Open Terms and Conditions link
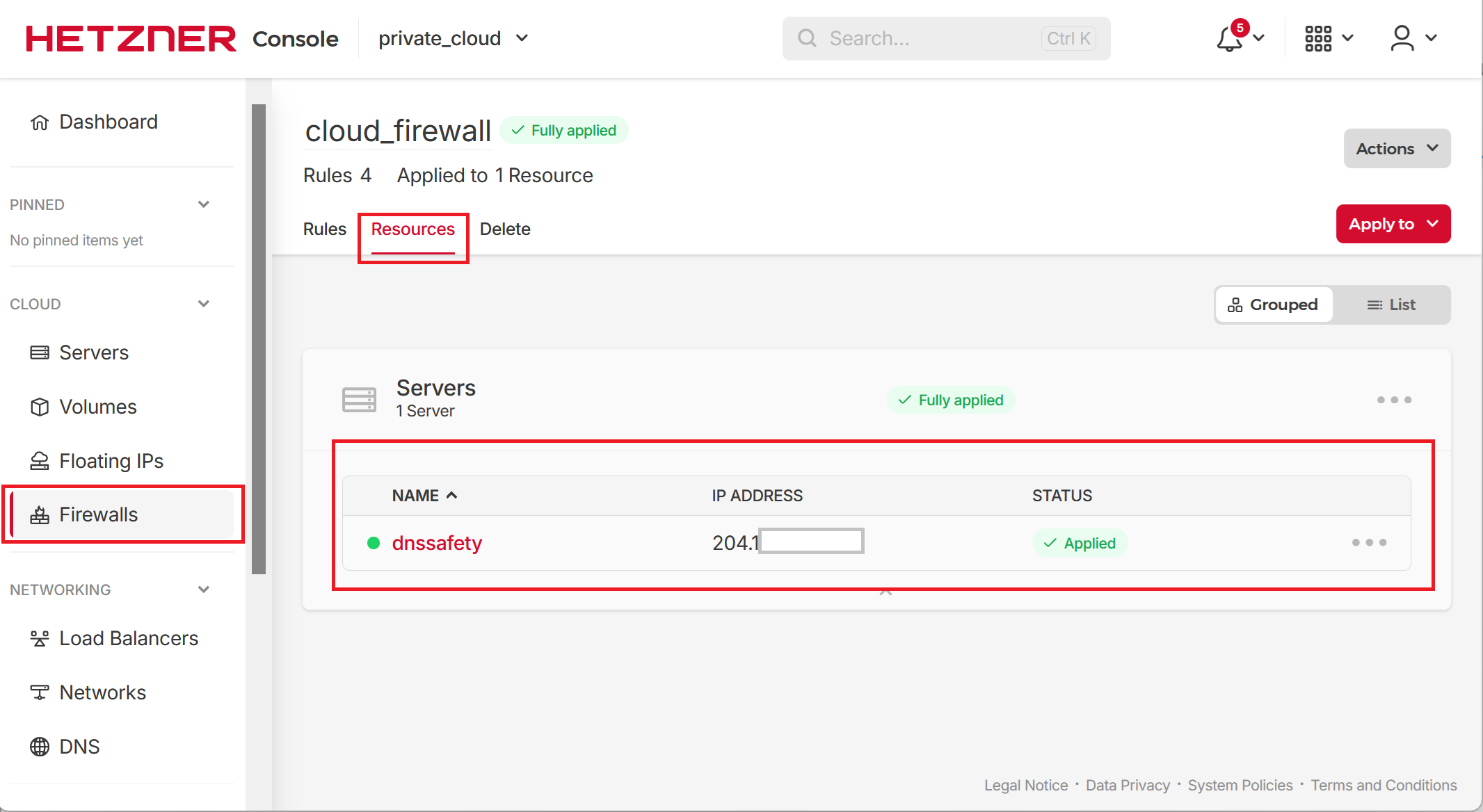The image size is (1483, 812). 1384,786
